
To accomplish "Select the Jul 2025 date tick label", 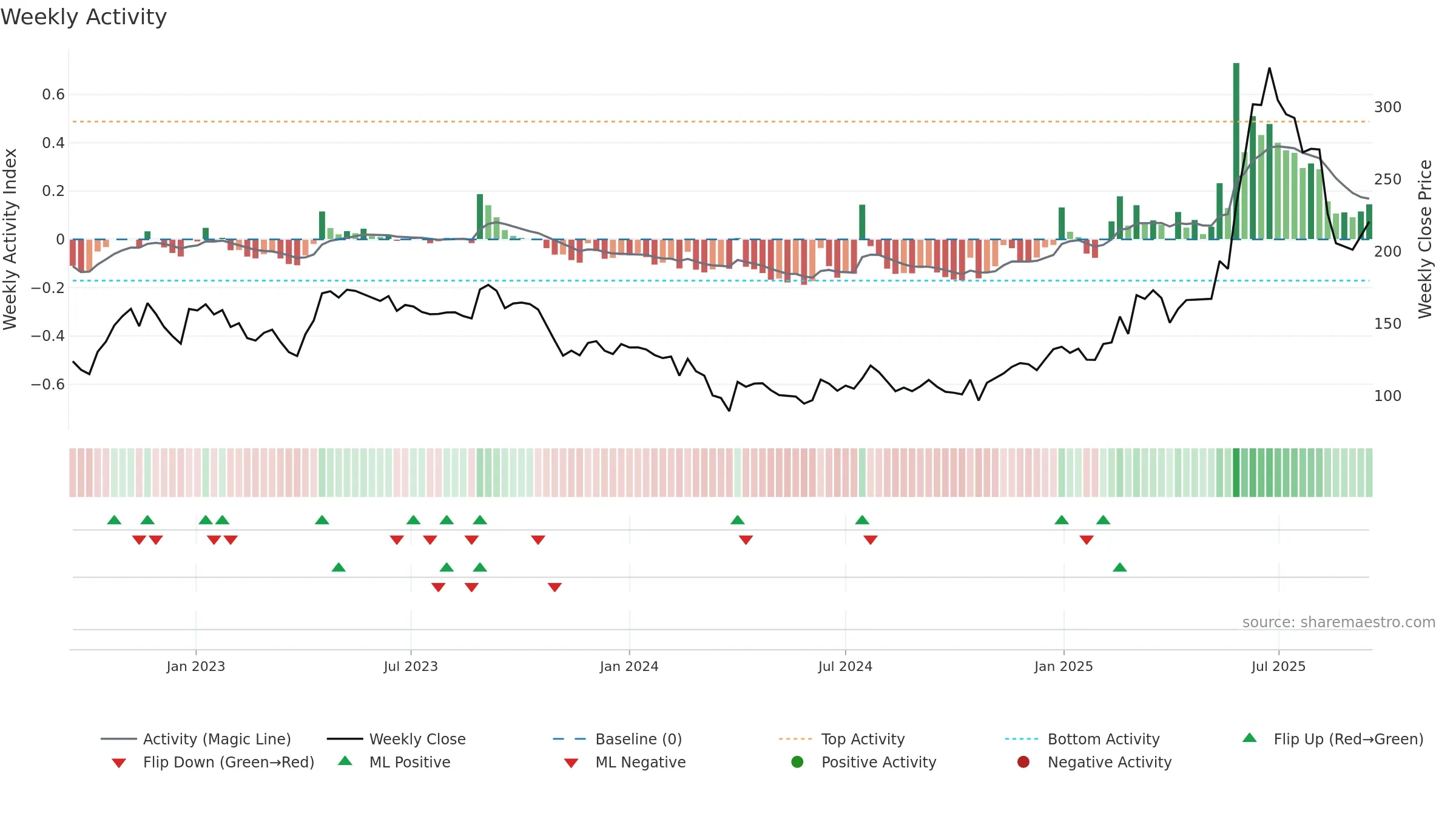I will point(1278,666).
